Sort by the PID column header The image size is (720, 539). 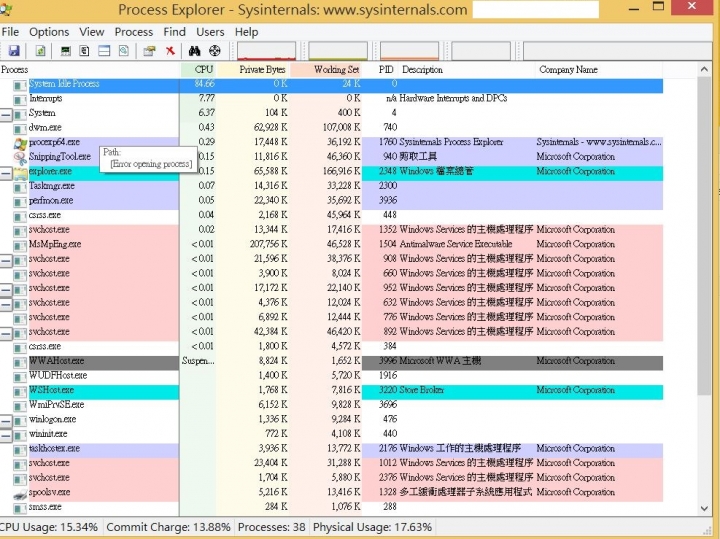(x=381, y=70)
